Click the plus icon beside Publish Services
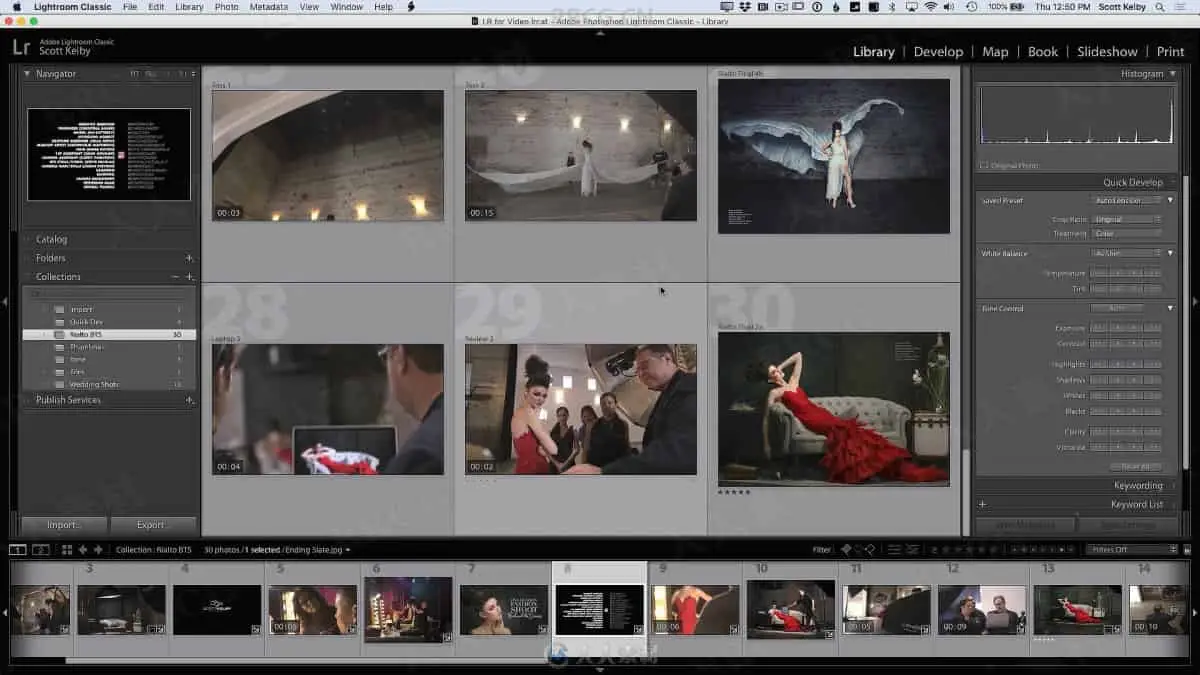This screenshot has height=675, width=1200. pos(189,400)
